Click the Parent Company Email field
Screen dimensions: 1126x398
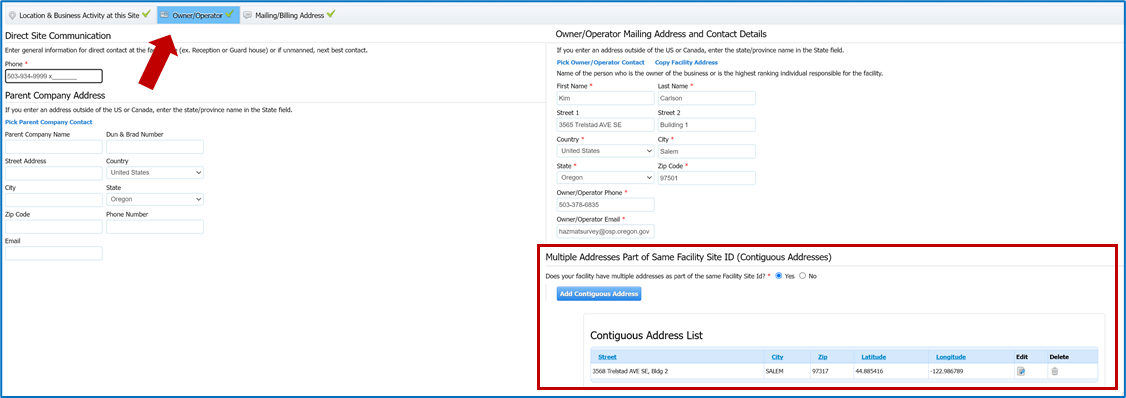(x=54, y=253)
